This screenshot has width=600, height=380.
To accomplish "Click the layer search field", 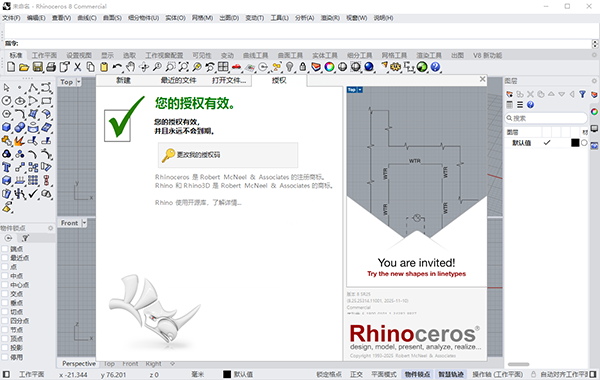I will [546, 118].
